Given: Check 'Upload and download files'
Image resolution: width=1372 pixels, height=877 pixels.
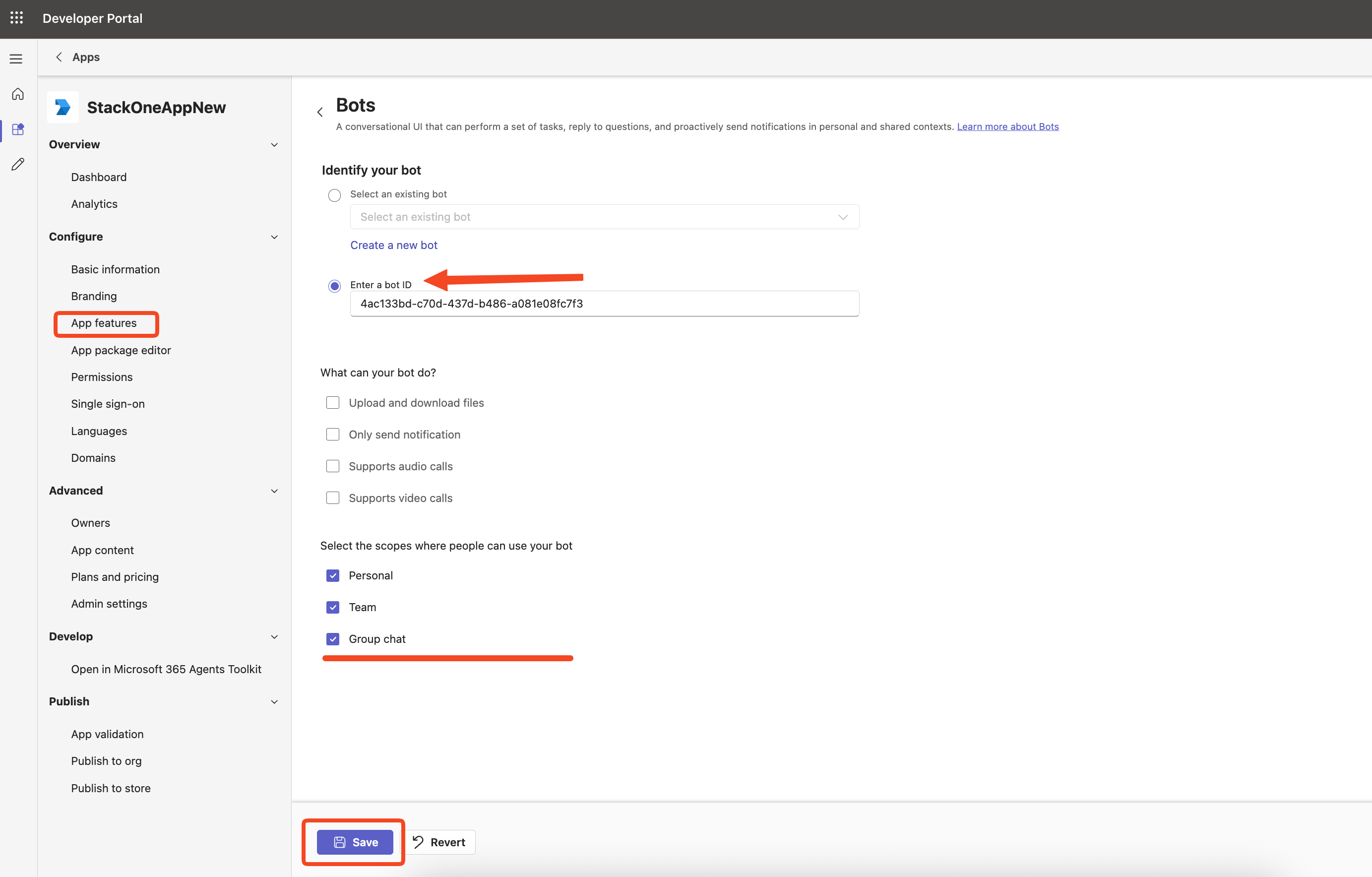Looking at the screenshot, I should tap(333, 403).
